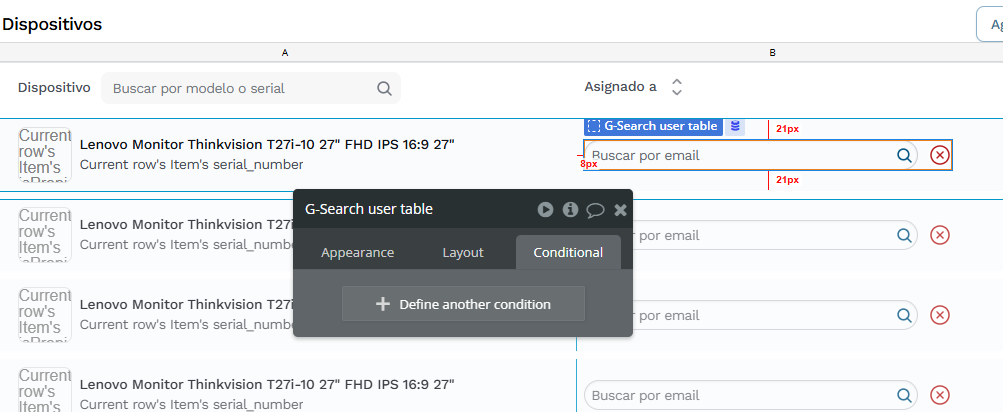Select third row device image placeholder

point(45,315)
